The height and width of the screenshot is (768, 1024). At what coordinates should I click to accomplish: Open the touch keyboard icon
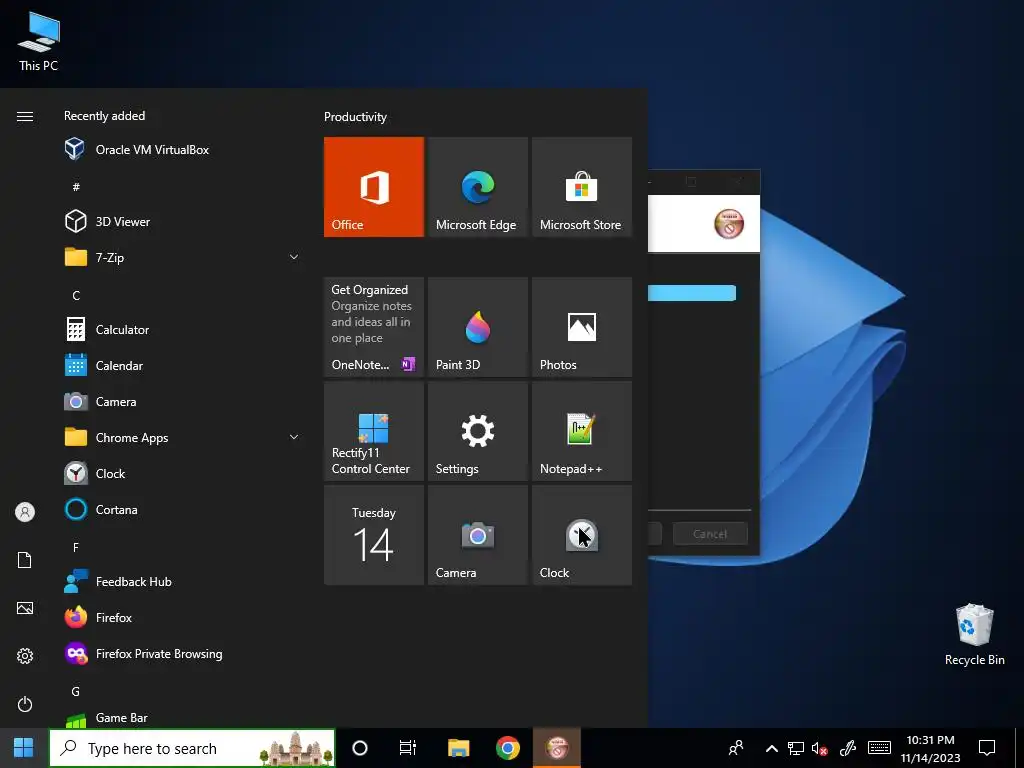pos(879,748)
